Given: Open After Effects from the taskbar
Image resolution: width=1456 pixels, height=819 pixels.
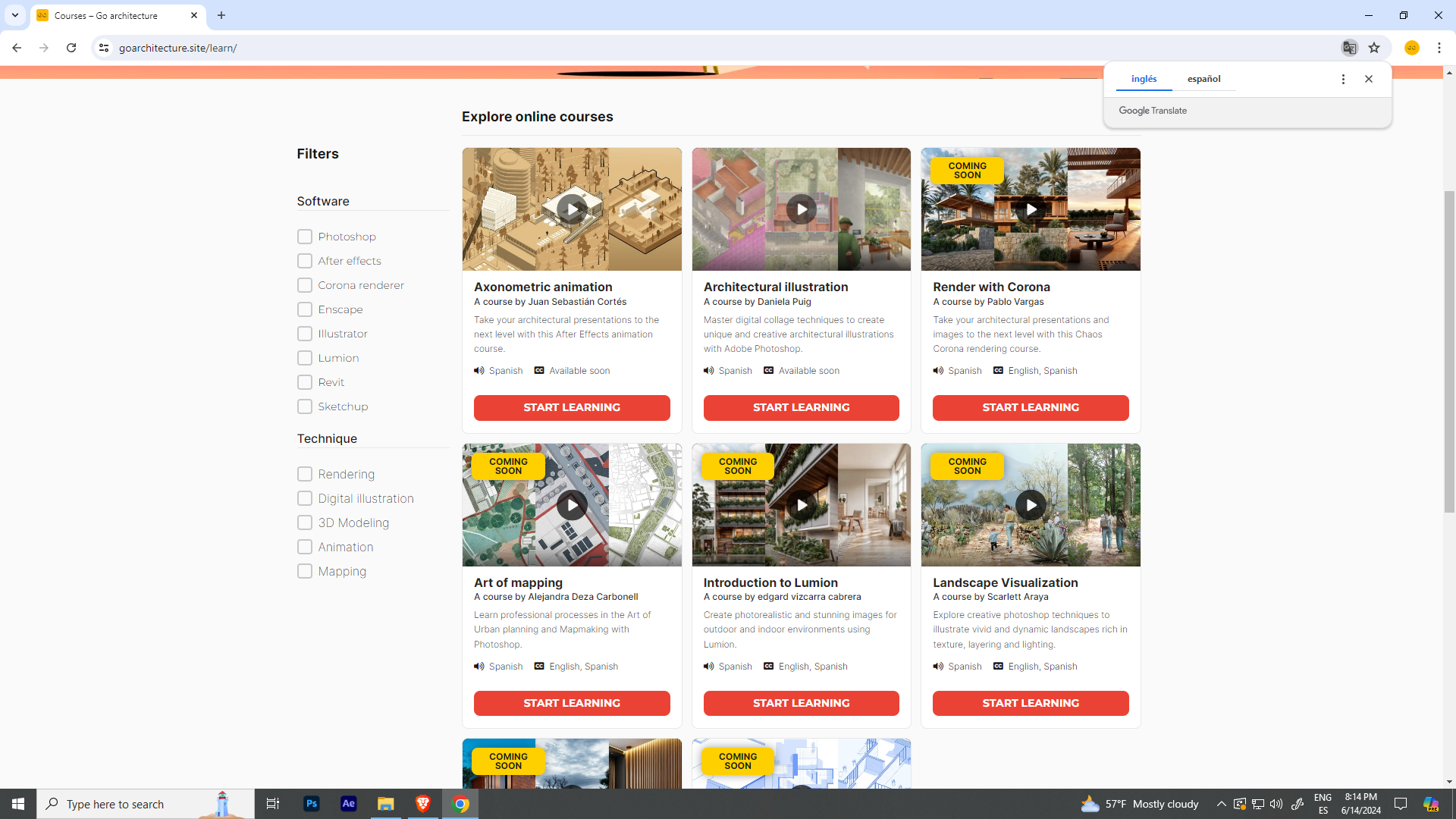Looking at the screenshot, I should (349, 804).
